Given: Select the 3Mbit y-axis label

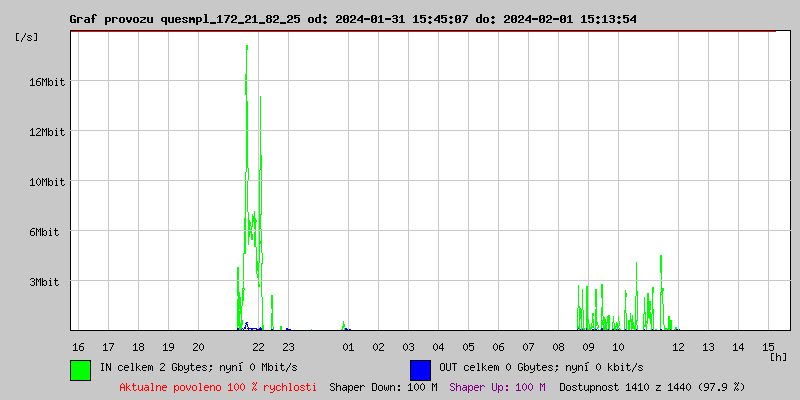Looking at the screenshot, I should click(x=49, y=282).
